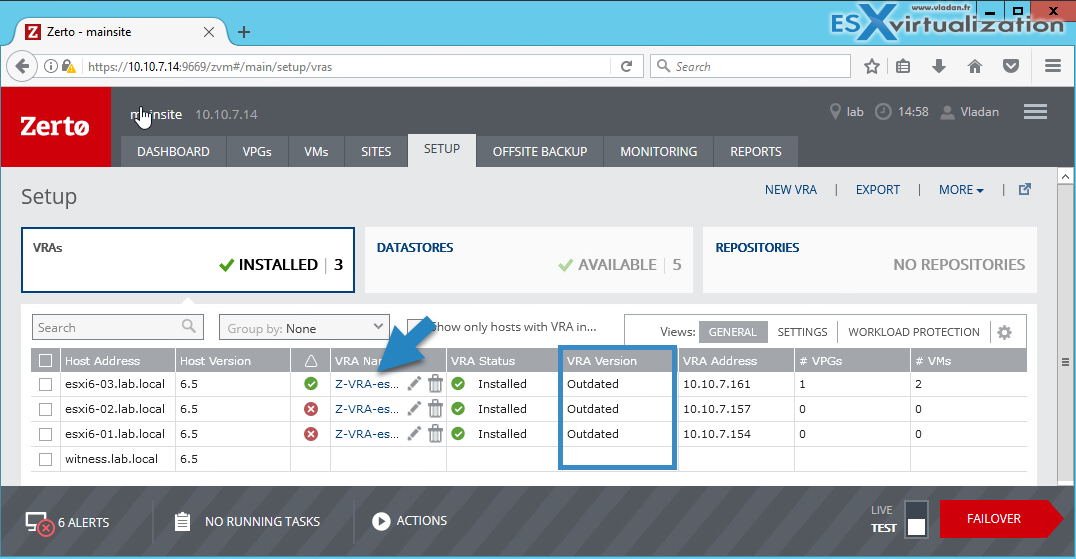Reload the page with the refresh icon
Image resolution: width=1076 pixels, height=559 pixels.
627,67
